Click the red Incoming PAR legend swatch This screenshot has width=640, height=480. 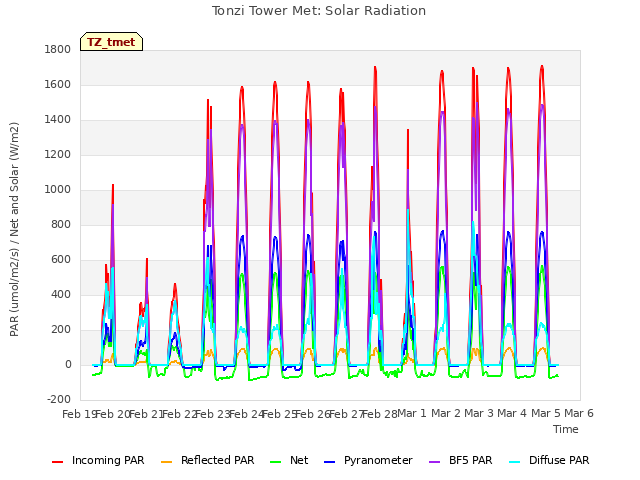coord(58,462)
